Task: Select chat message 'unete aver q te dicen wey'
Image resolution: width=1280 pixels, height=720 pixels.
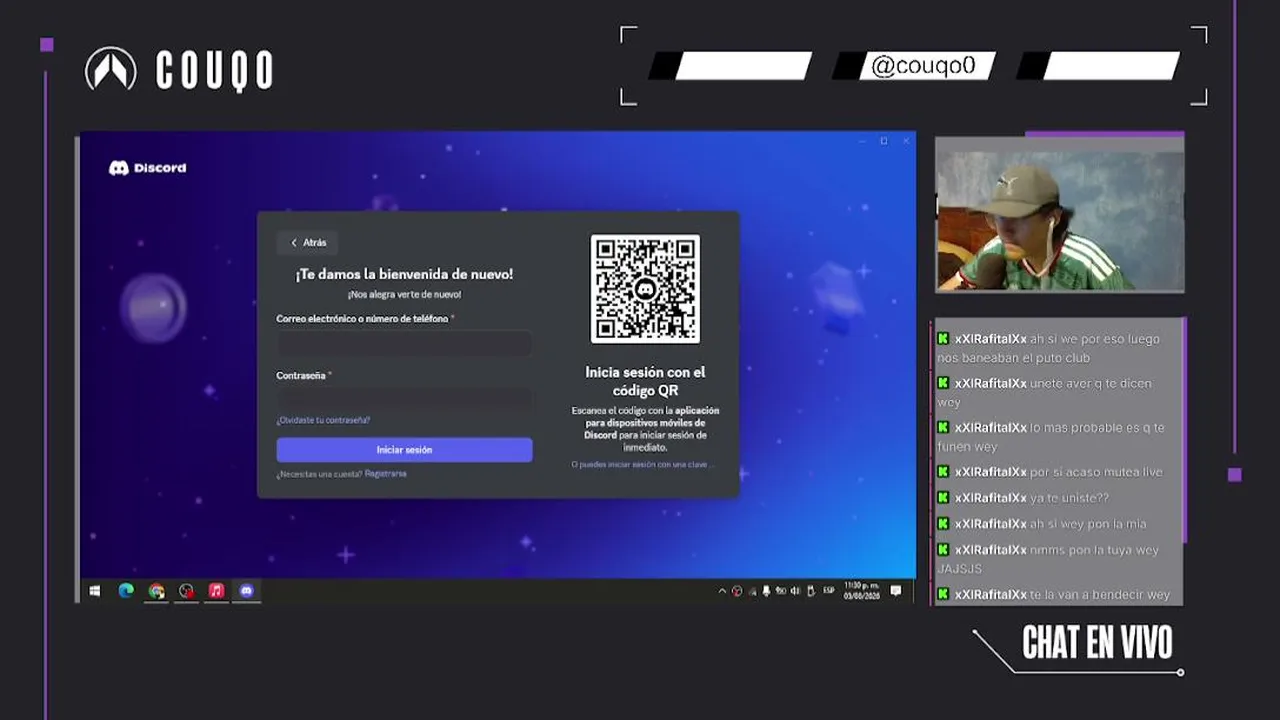Action: click(x=1045, y=393)
